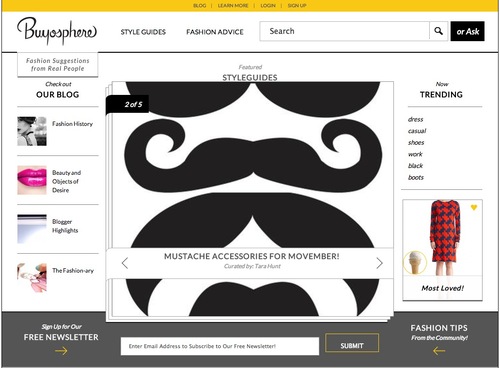Viewport: 500px width, 368px height.
Task: Click the yellow arrow under Free Newsletter
Action: (x=61, y=351)
